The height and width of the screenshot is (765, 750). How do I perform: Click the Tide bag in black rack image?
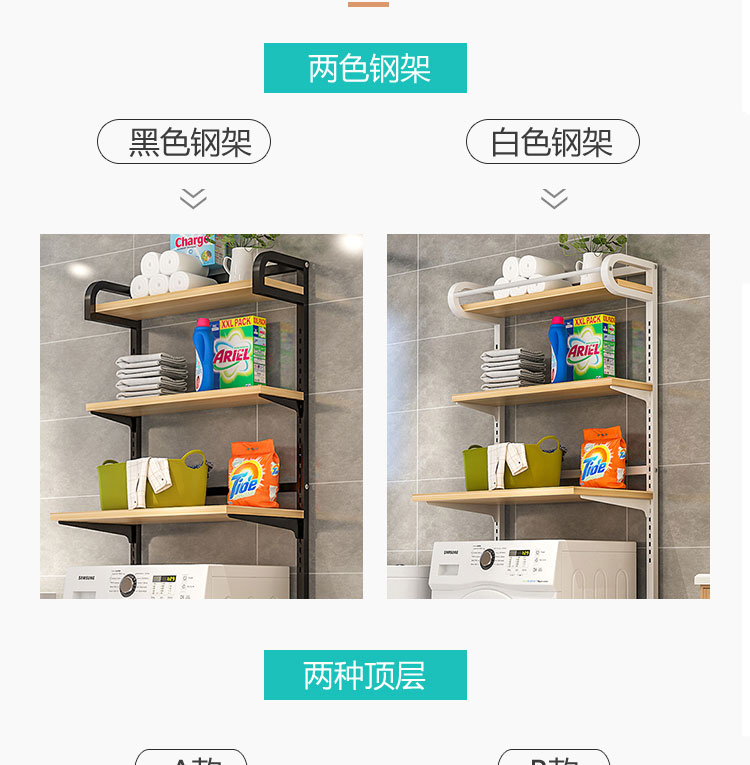pyautogui.click(x=254, y=472)
